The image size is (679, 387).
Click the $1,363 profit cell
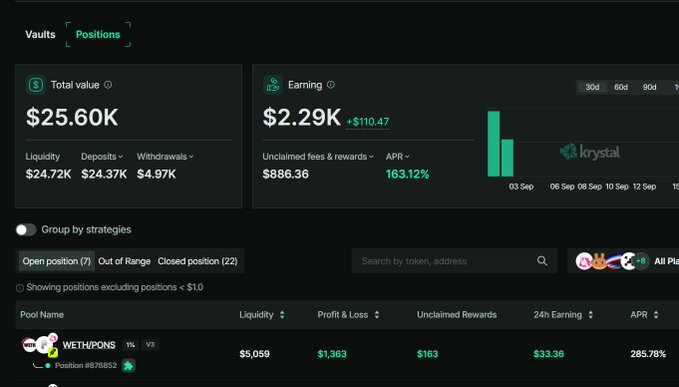(x=332, y=354)
